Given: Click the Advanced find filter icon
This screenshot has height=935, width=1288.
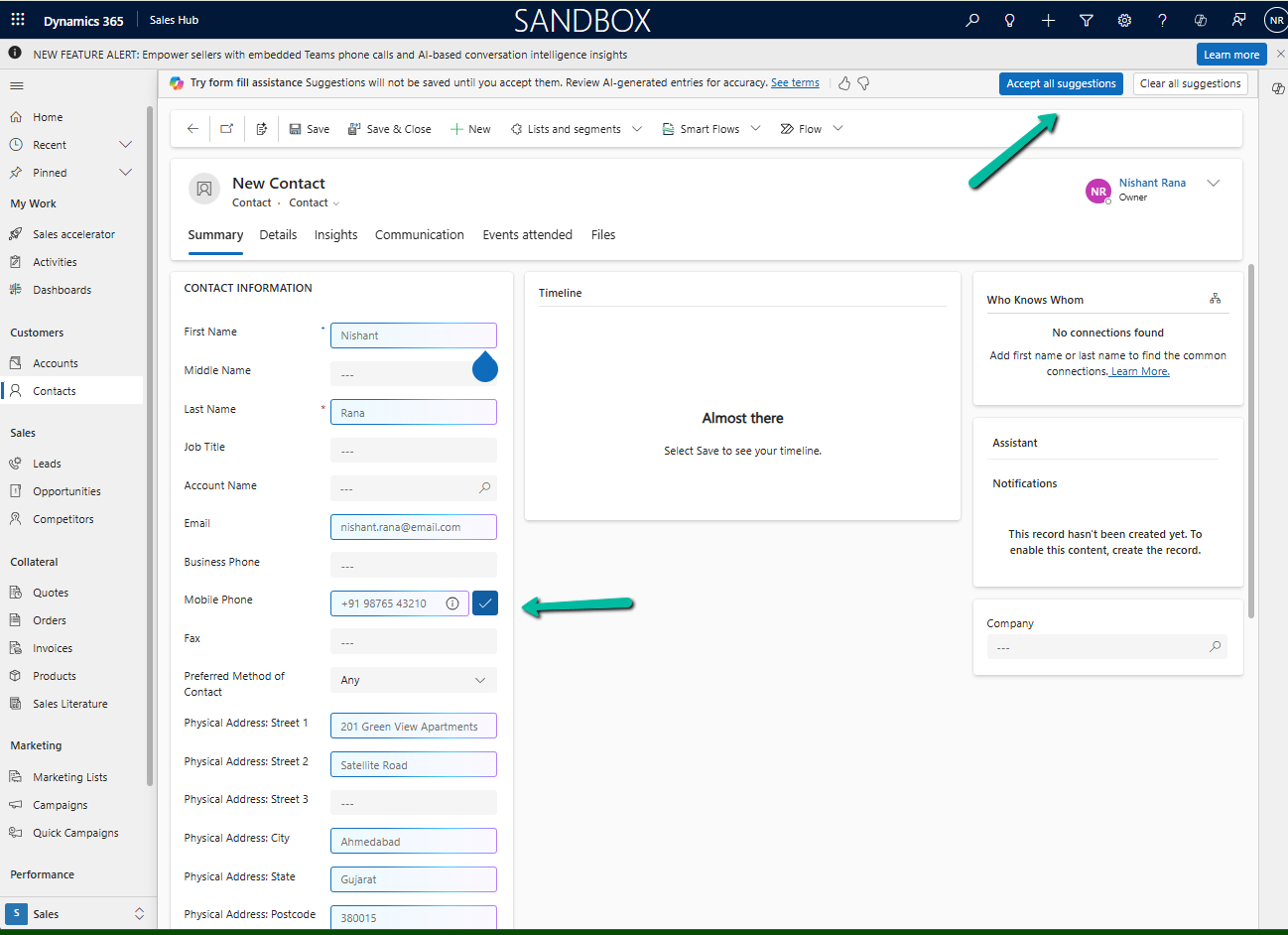Looking at the screenshot, I should coord(1087,20).
